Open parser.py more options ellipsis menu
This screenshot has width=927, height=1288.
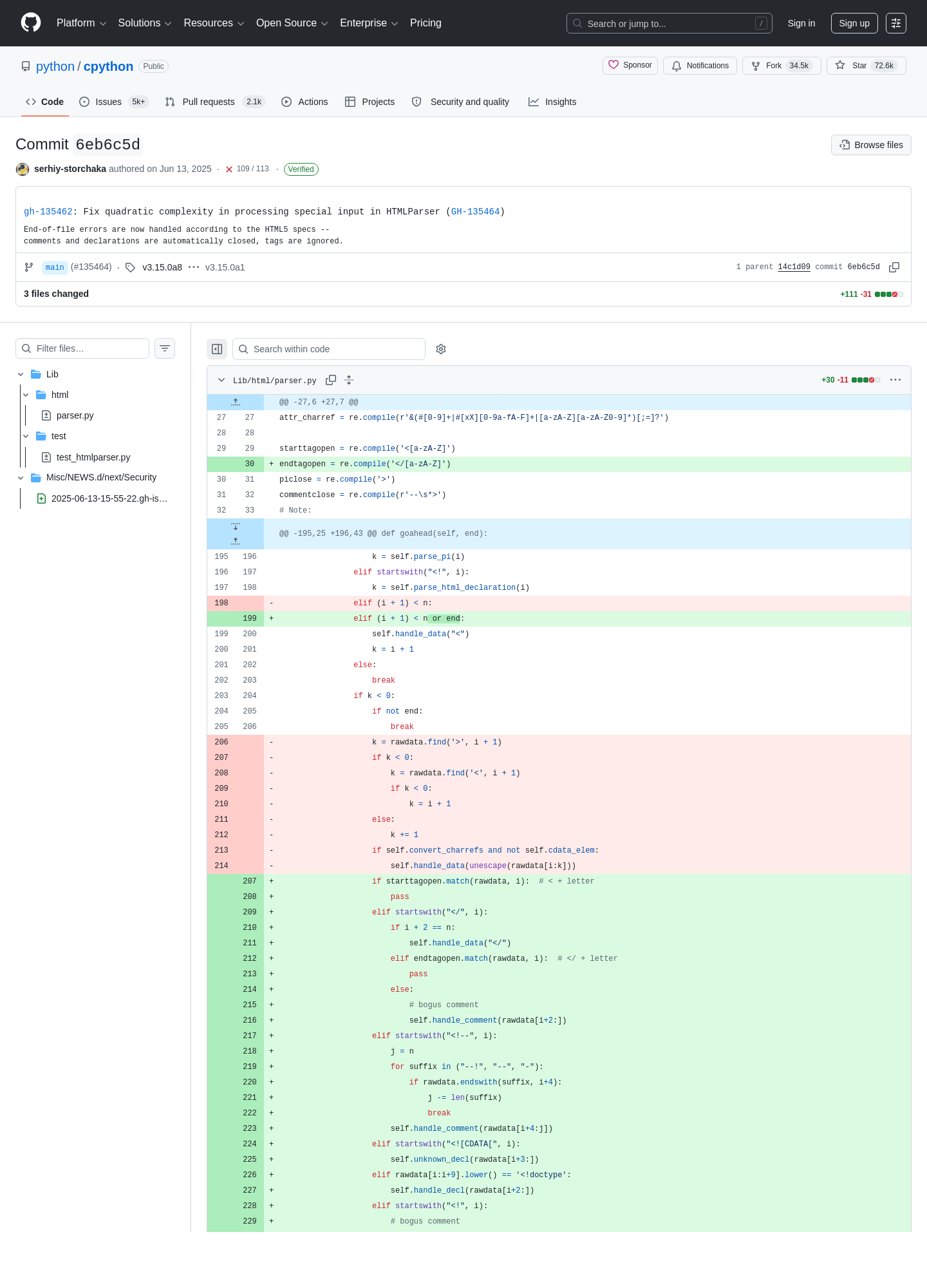[x=895, y=380]
